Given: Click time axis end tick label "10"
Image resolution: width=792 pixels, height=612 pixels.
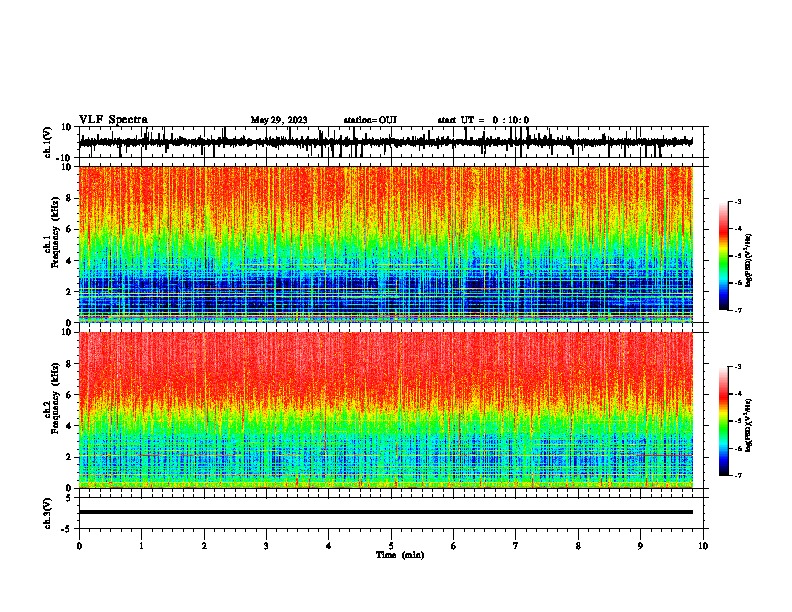Looking at the screenshot, I should point(703,546).
